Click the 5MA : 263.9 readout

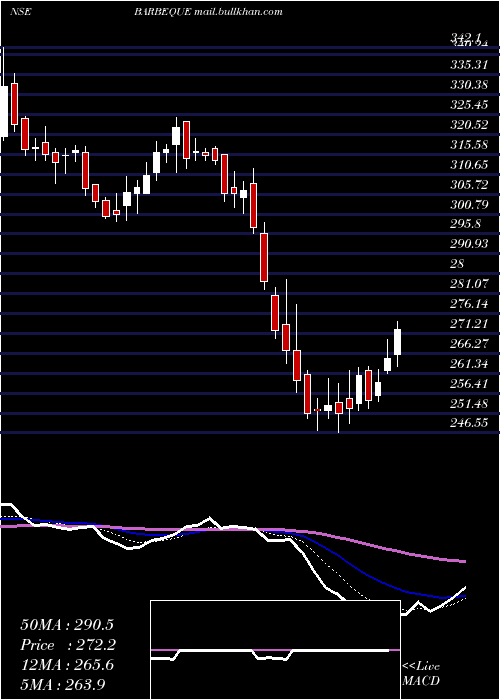coord(62,684)
